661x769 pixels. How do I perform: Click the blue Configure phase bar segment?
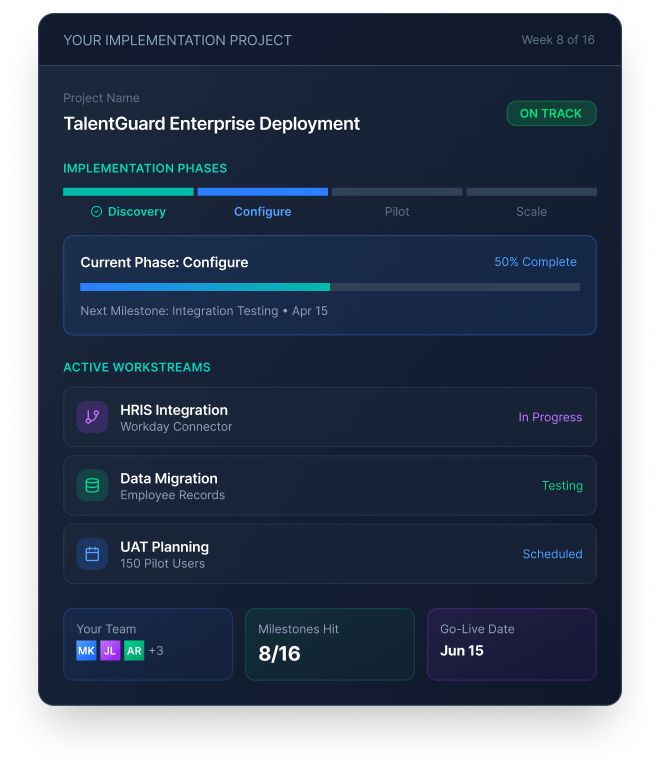[263, 192]
